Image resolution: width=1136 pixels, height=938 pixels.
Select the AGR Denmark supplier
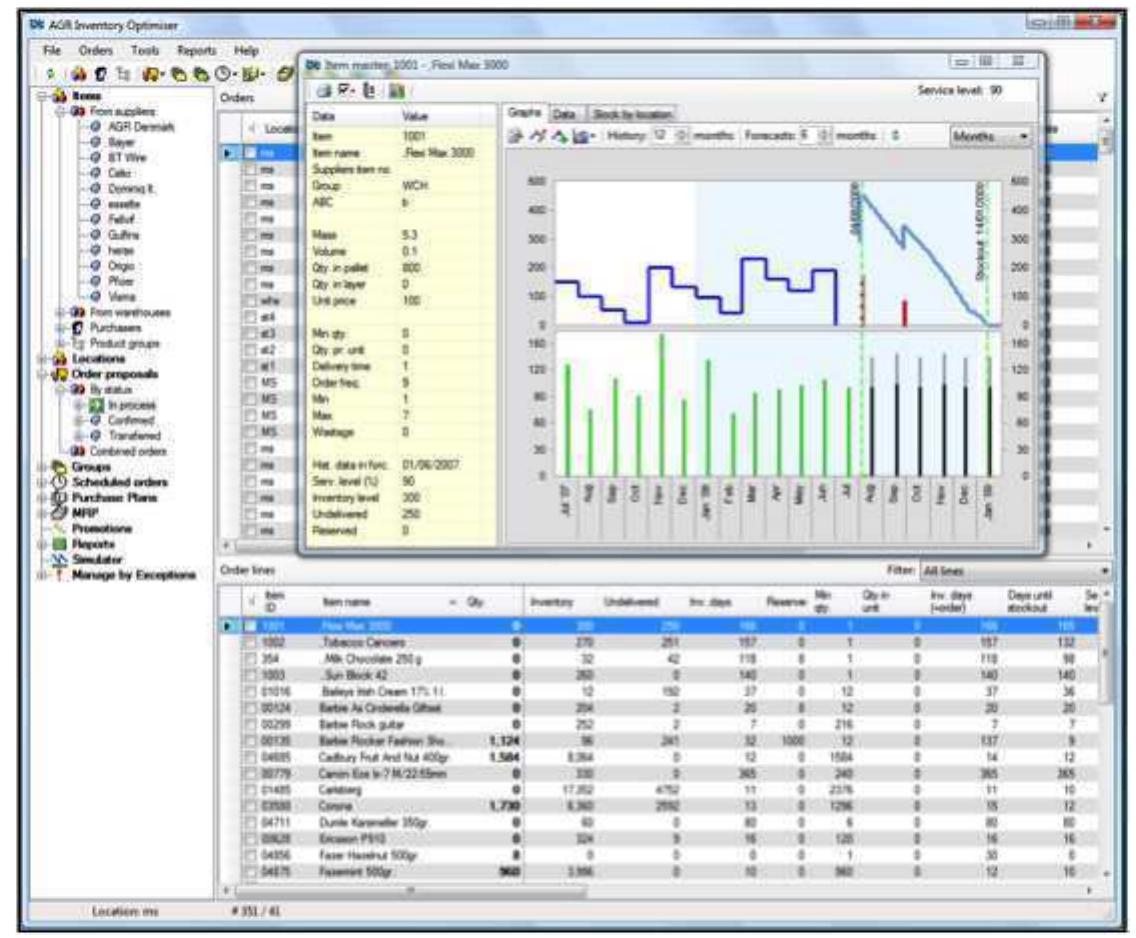pyautogui.click(x=141, y=127)
